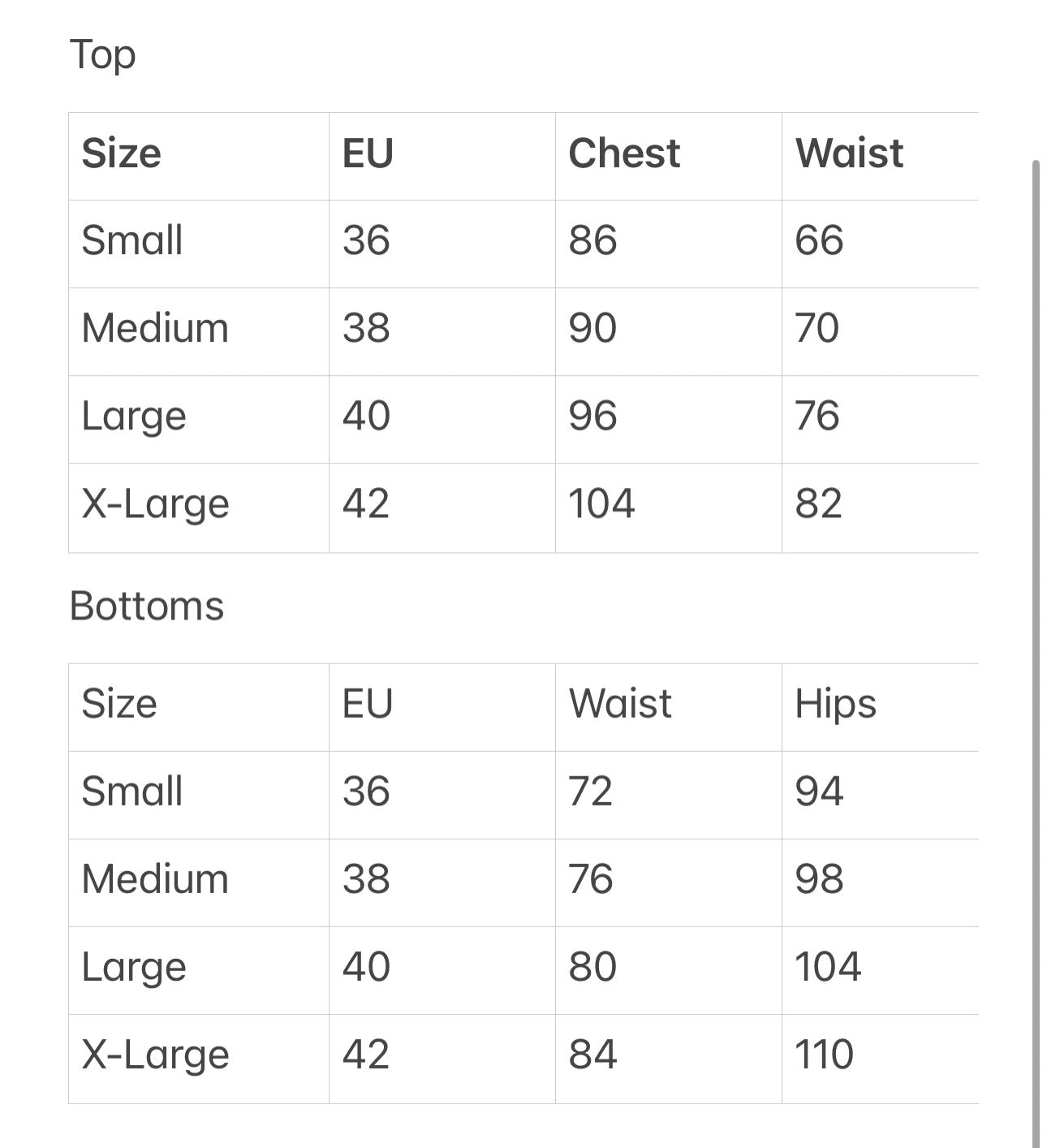The image size is (1047, 1148).
Task: Click the EU header in Bottoms table
Action: [x=368, y=703]
